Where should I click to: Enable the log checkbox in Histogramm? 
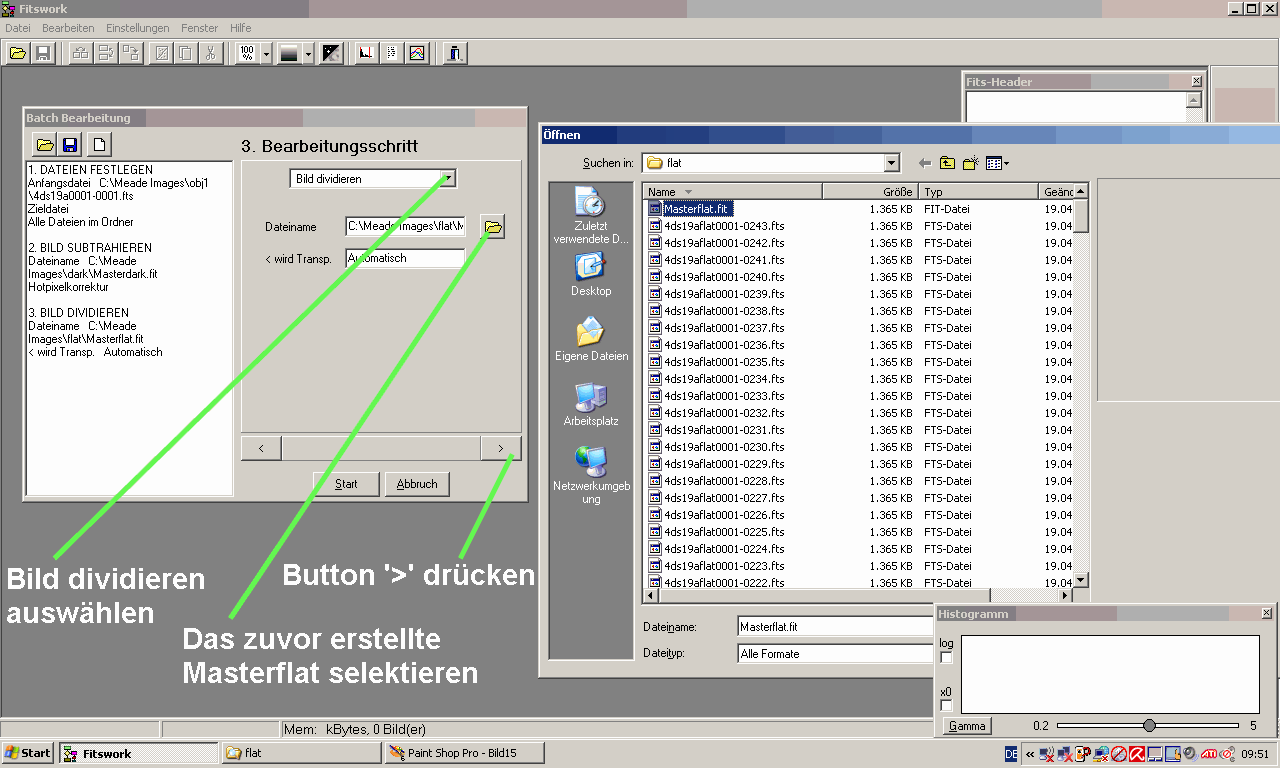click(947, 658)
